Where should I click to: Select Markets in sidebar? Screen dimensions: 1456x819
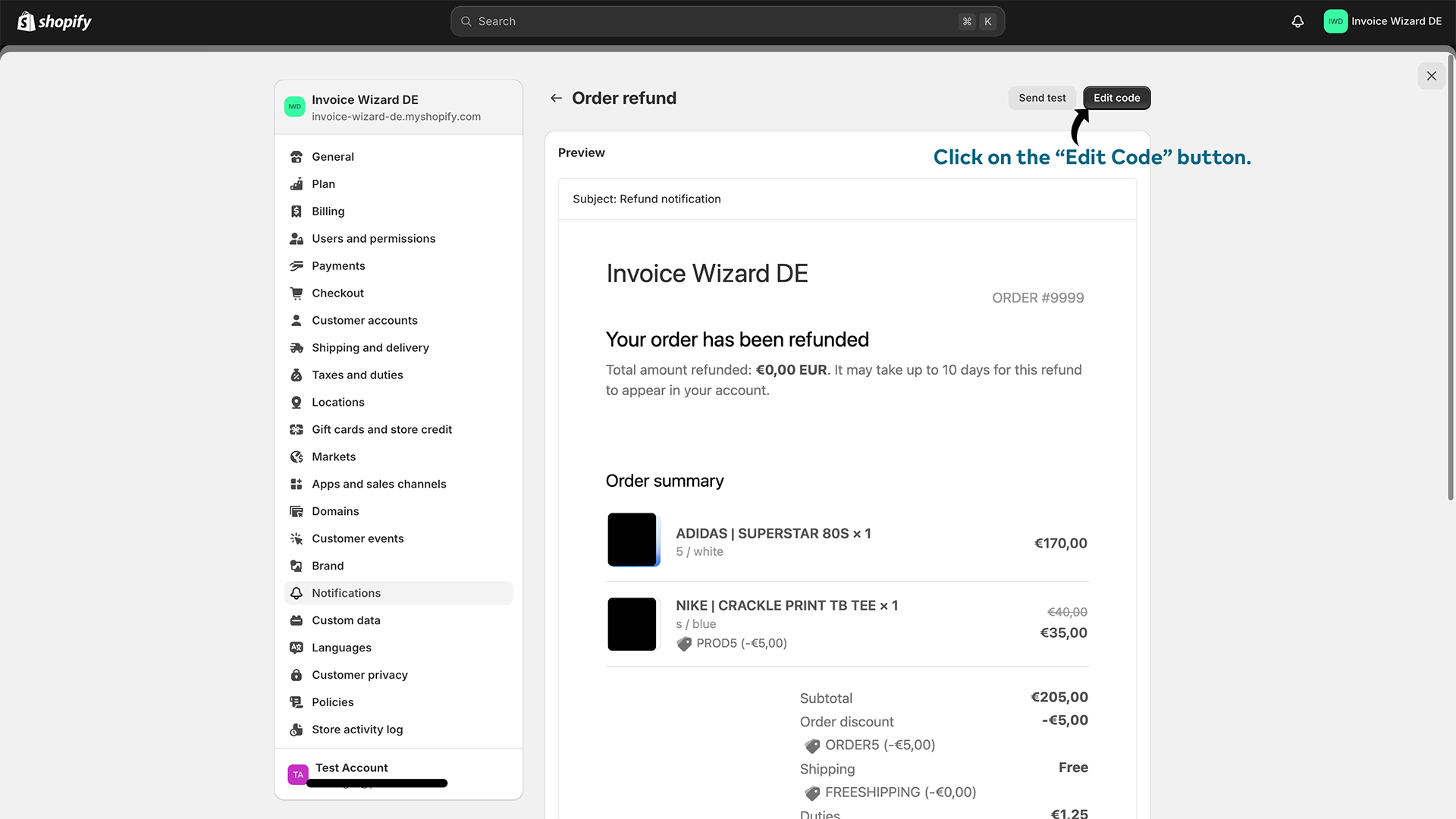[x=398, y=457]
